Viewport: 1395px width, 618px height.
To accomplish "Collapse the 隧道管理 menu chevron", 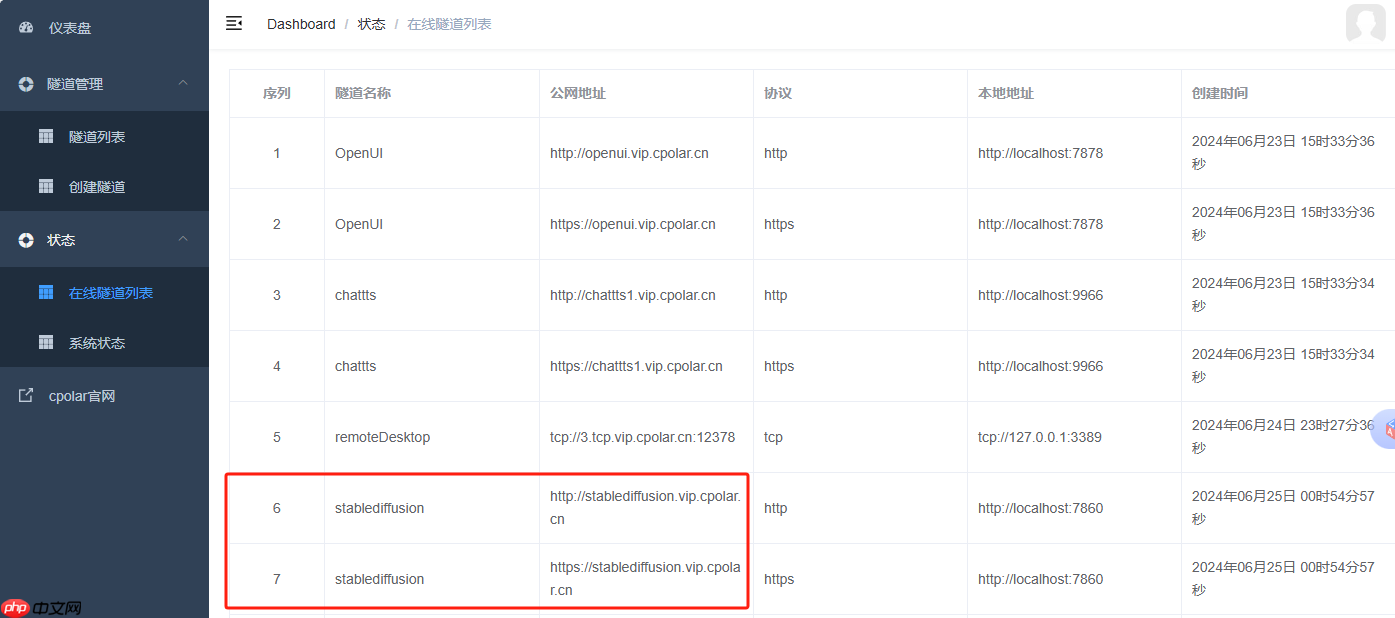I will click(183, 83).
